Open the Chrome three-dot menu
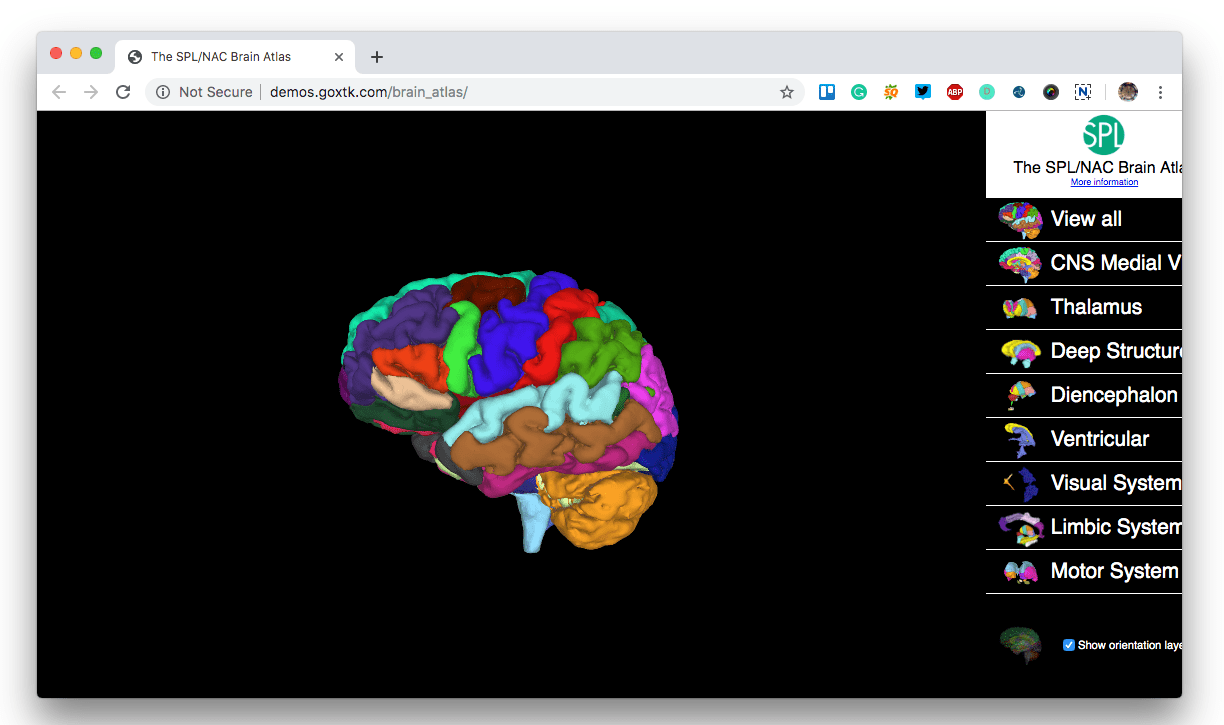 (x=1160, y=92)
